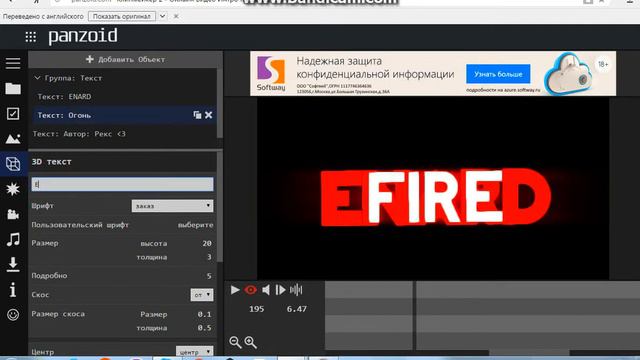The height and width of the screenshot is (360, 640).
Task: Click the FIRED preview canvas
Action: (433, 189)
